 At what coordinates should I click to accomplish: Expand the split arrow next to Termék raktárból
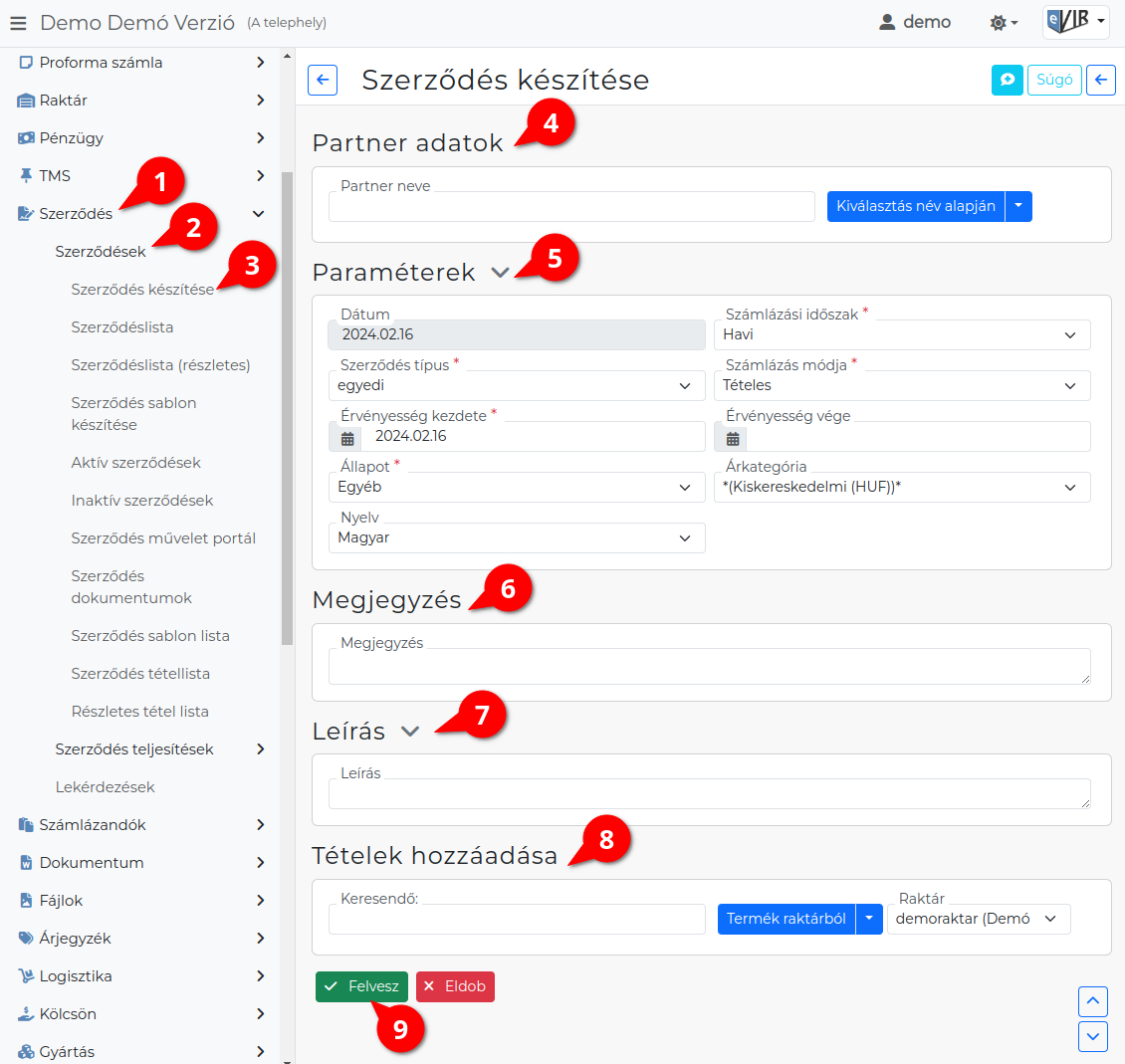tap(869, 919)
